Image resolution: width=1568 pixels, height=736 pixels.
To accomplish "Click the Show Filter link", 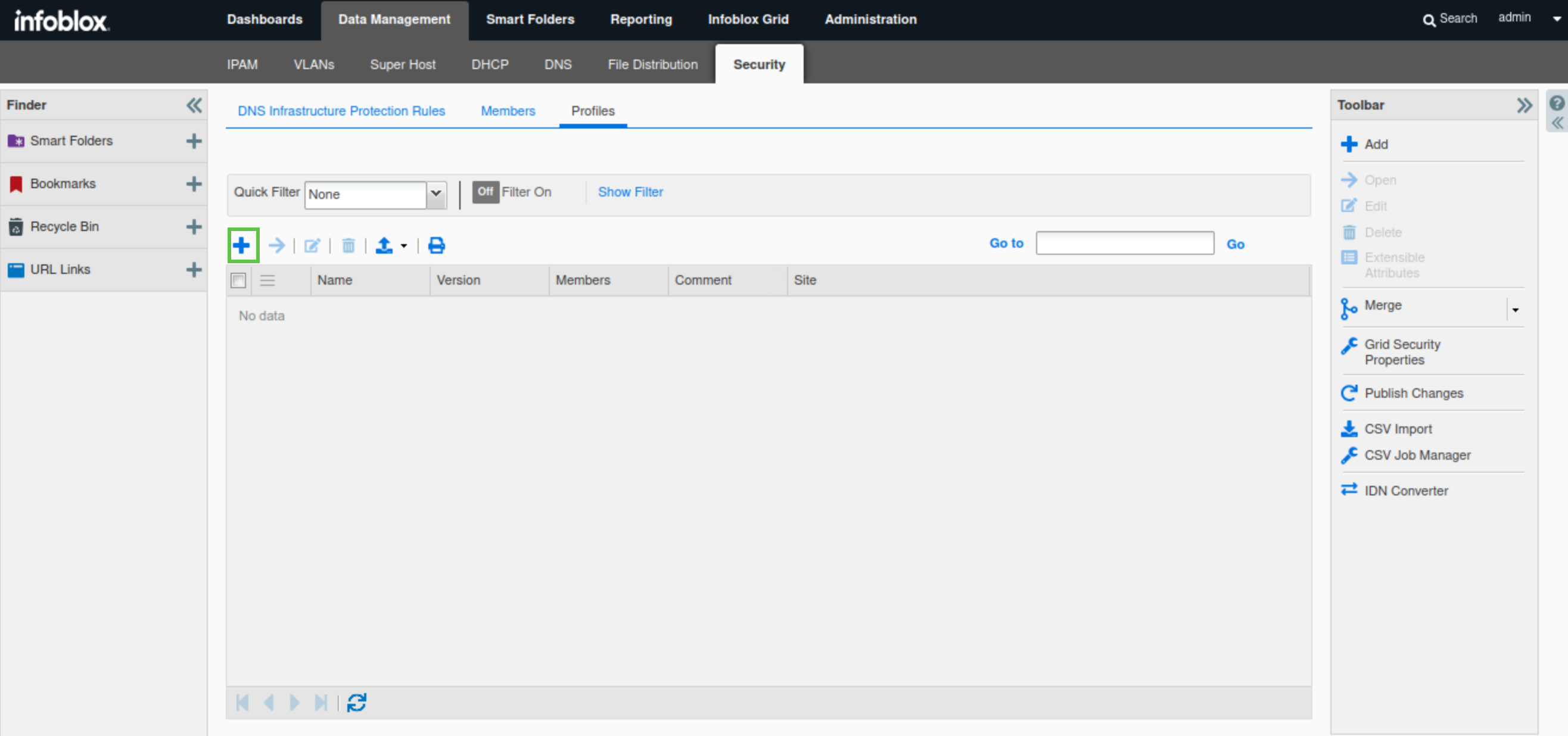I will click(x=630, y=192).
